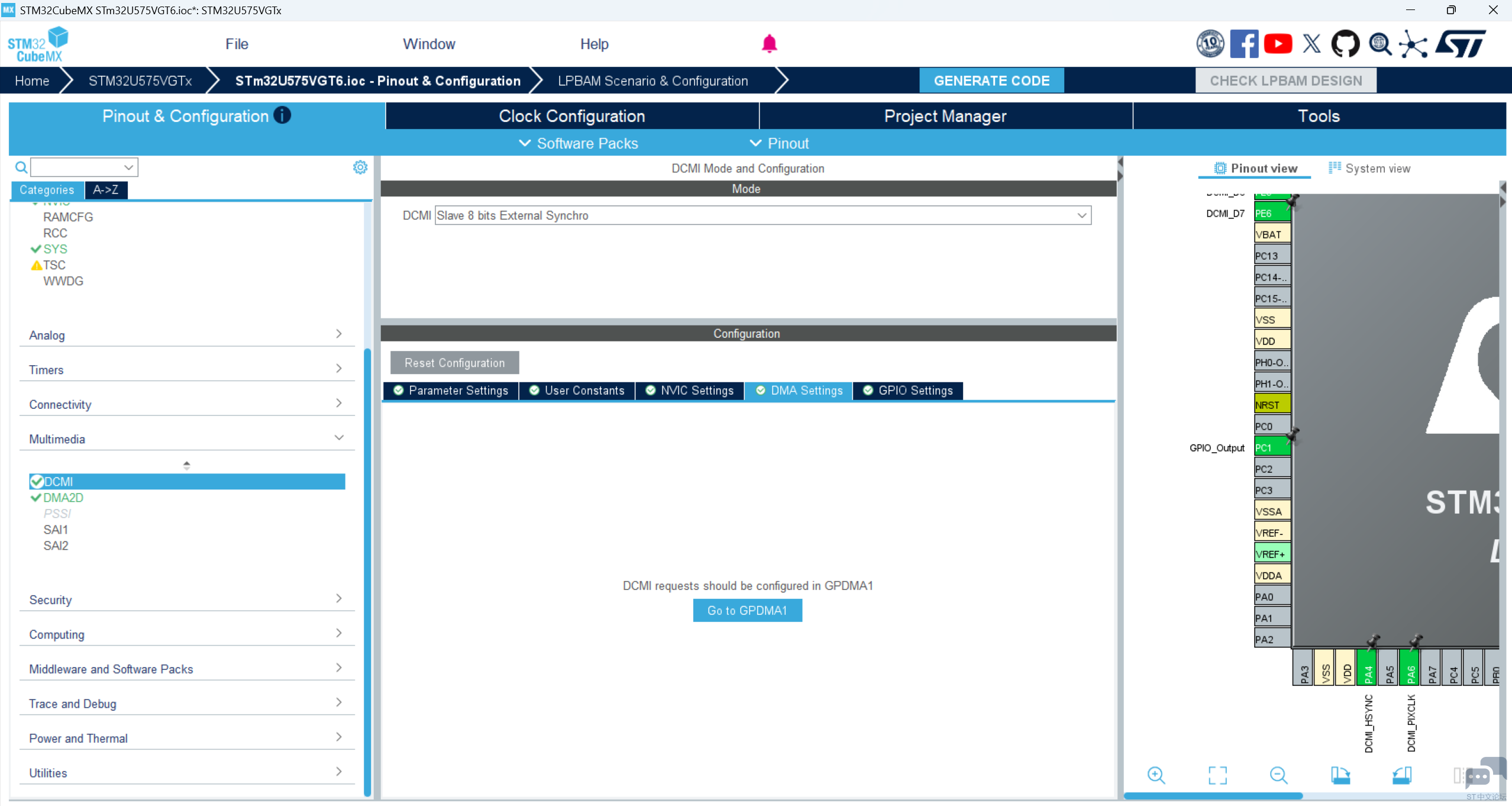Screen dimensions: 1512x806
Task: Open the User Constants tab
Action: pyautogui.click(x=577, y=391)
